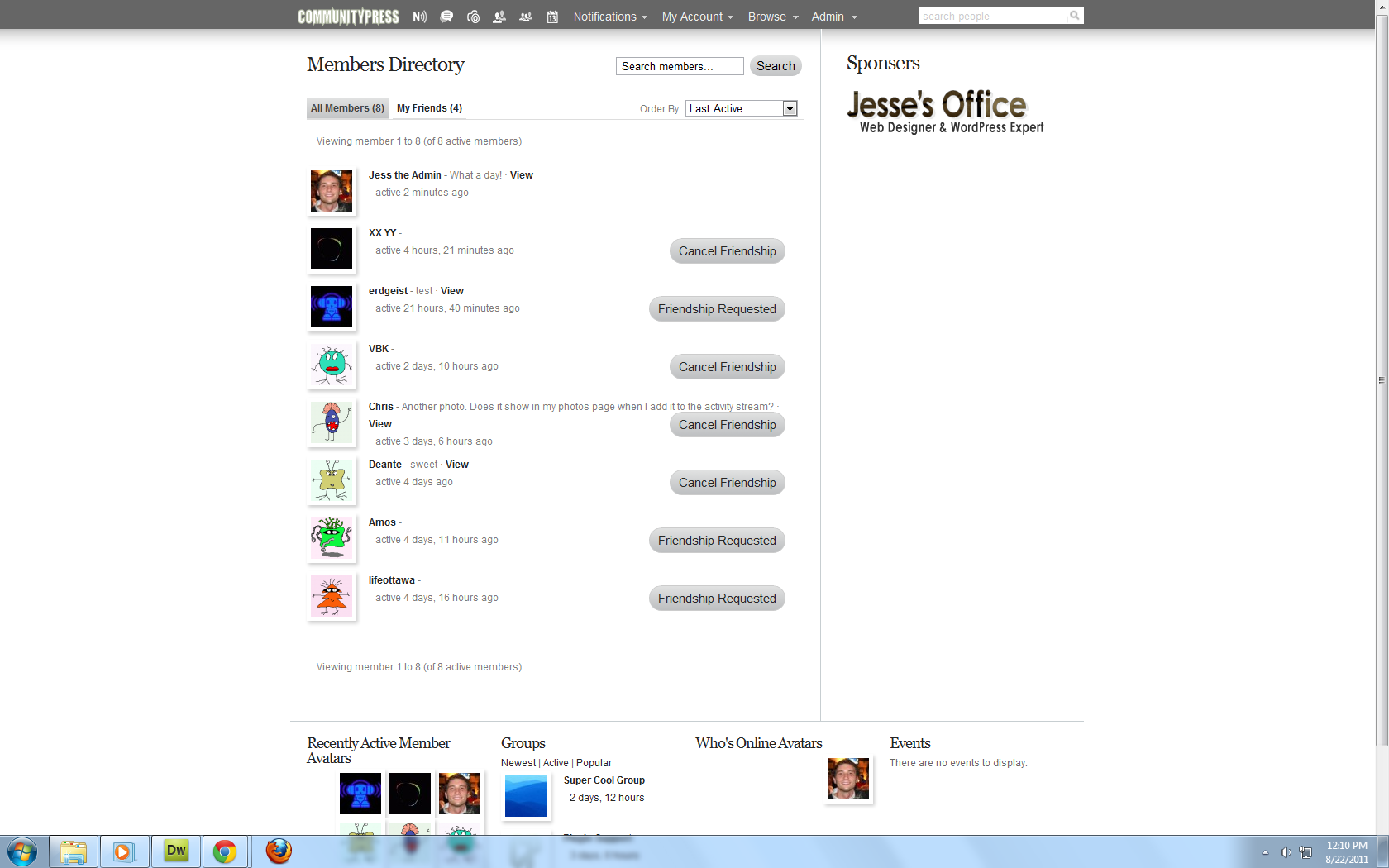Select the All Members (8) tab
1389x868 pixels.
pyautogui.click(x=347, y=108)
